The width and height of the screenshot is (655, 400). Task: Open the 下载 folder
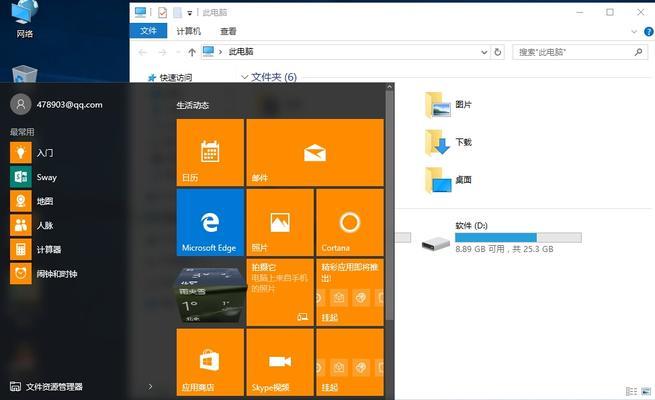coord(449,142)
